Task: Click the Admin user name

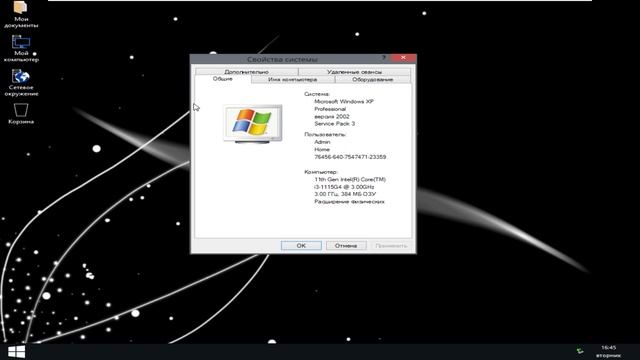Action: point(322,142)
